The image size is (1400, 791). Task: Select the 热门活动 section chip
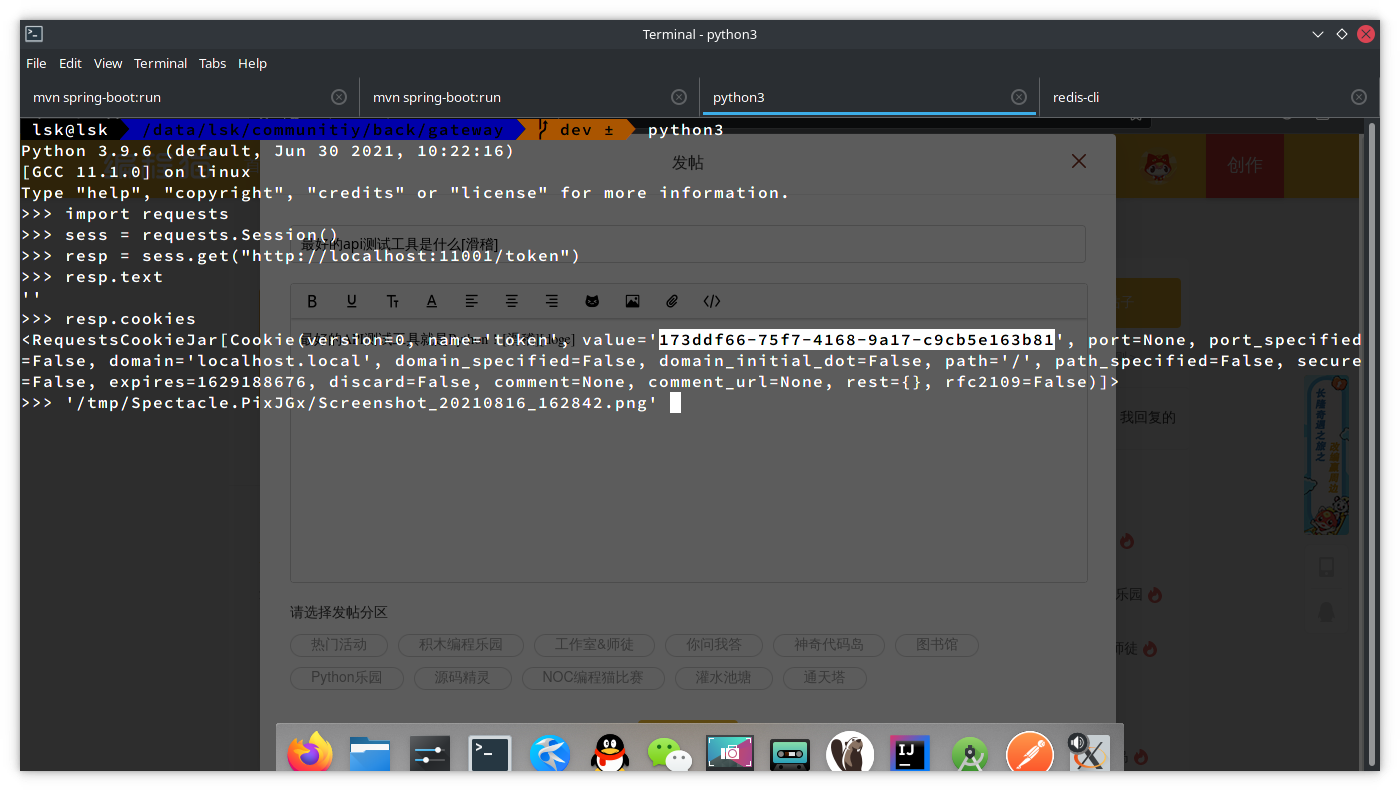(x=339, y=645)
